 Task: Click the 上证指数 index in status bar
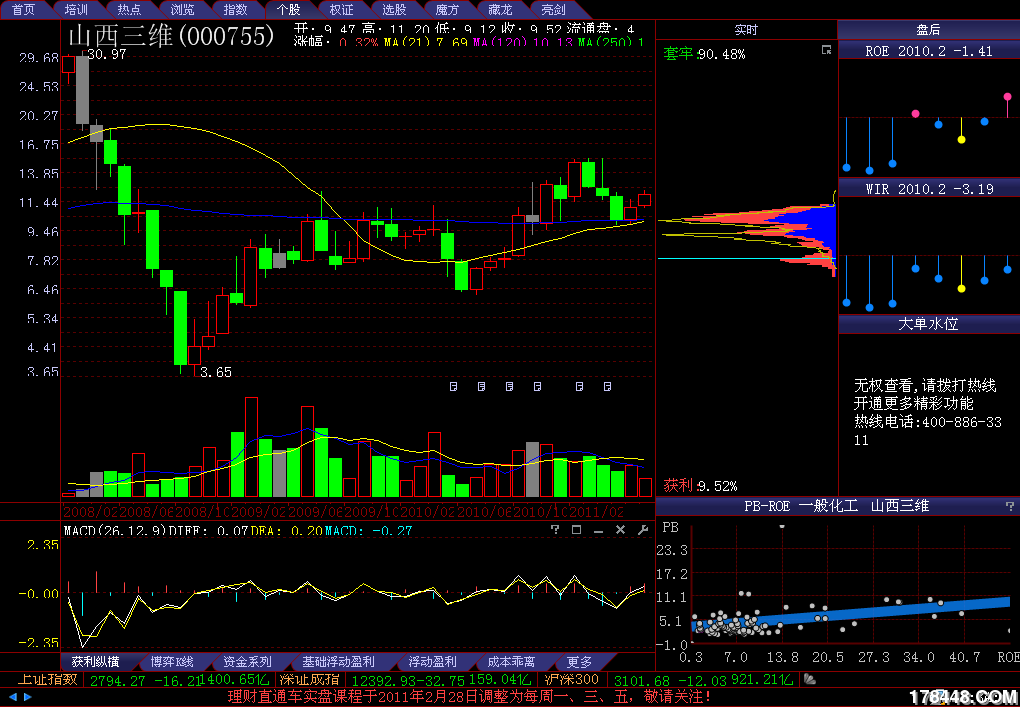48,680
